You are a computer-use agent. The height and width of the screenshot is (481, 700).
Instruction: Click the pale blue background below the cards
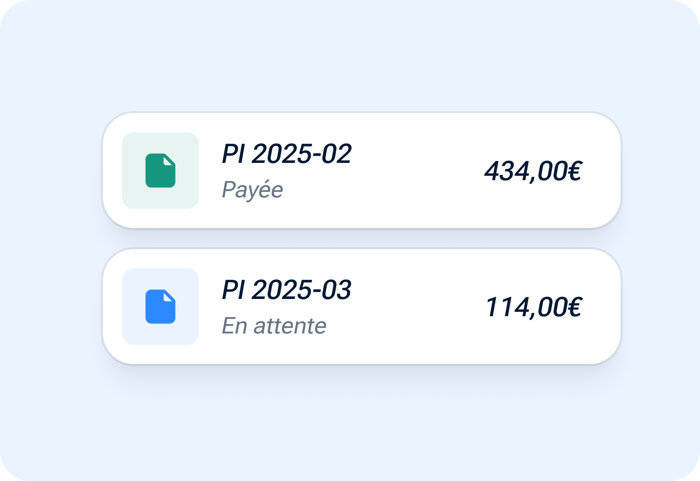pyautogui.click(x=350, y=424)
